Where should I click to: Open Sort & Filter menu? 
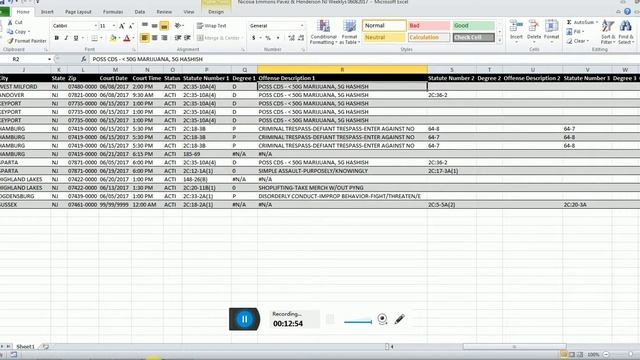[x=608, y=32]
